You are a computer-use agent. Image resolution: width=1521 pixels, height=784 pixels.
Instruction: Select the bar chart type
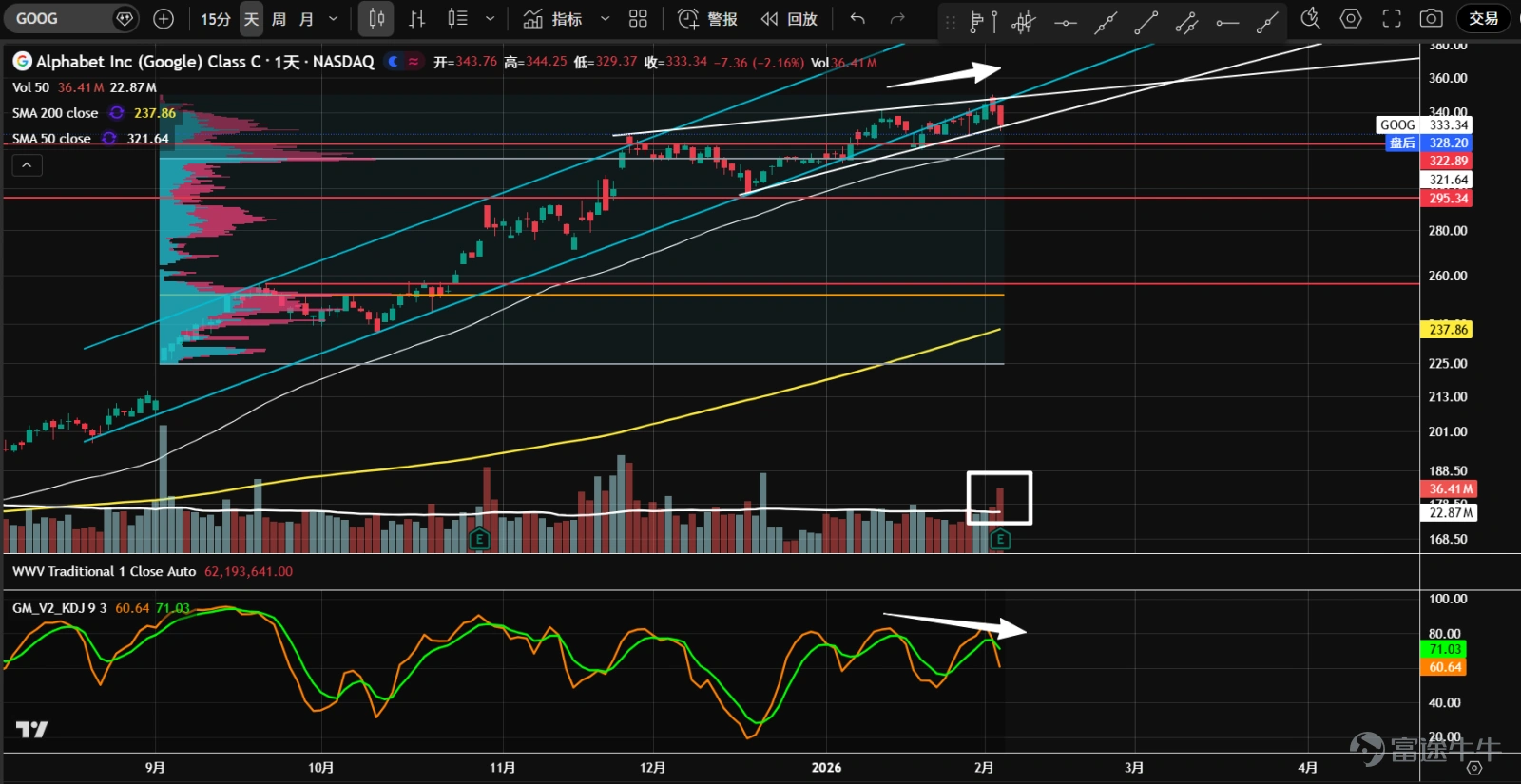(x=416, y=18)
